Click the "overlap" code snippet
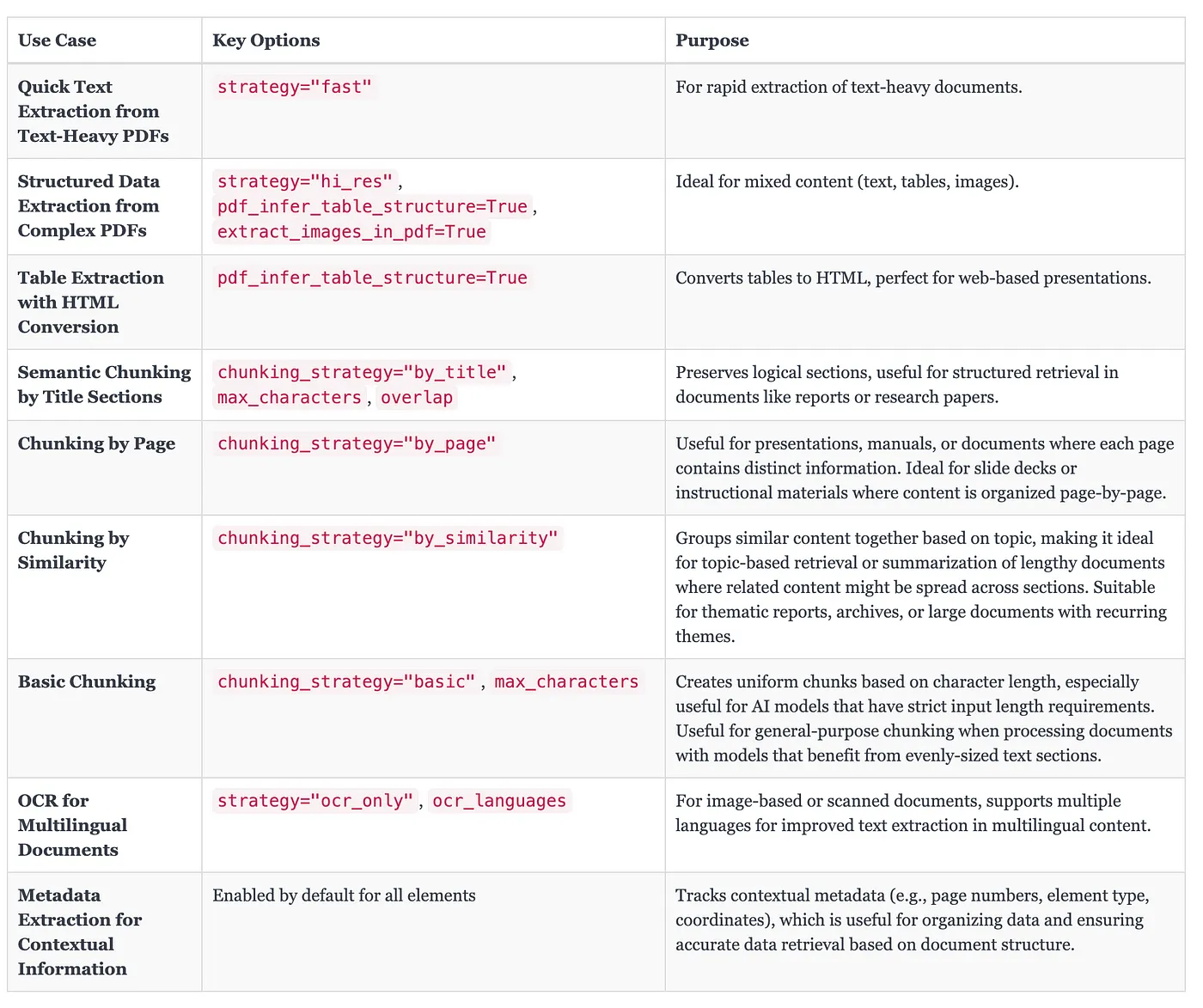 [417, 397]
